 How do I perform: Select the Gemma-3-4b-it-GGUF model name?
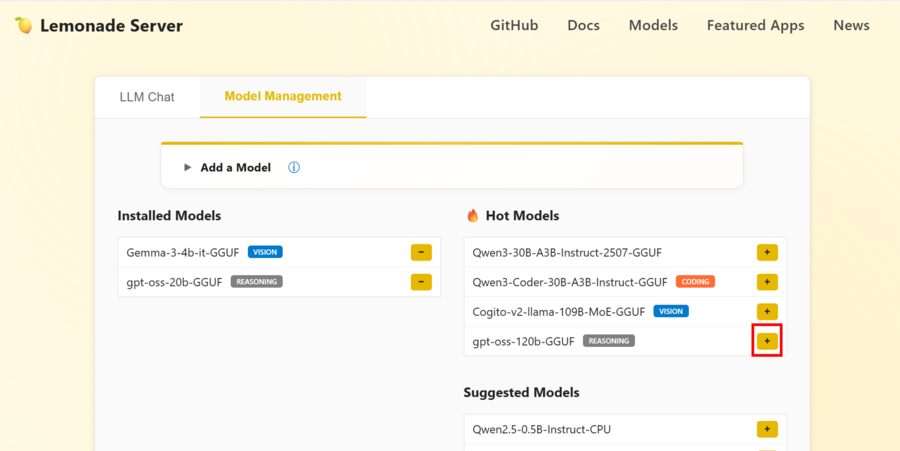[x=183, y=252]
